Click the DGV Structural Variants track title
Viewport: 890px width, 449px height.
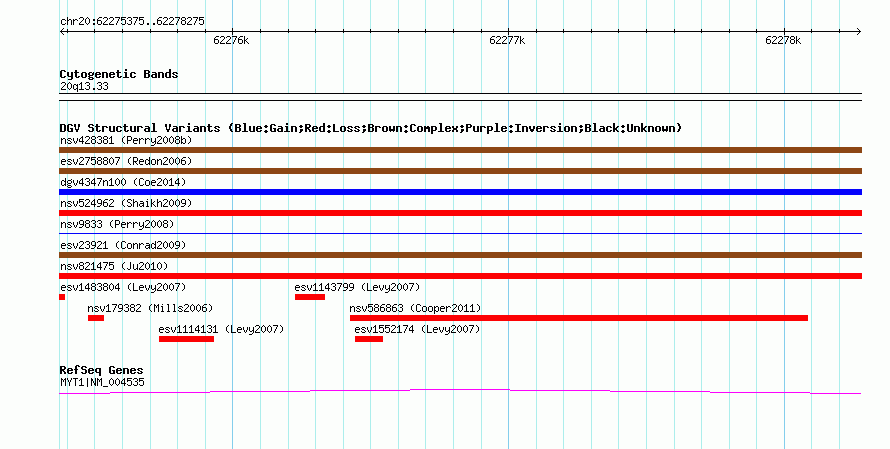pos(371,128)
